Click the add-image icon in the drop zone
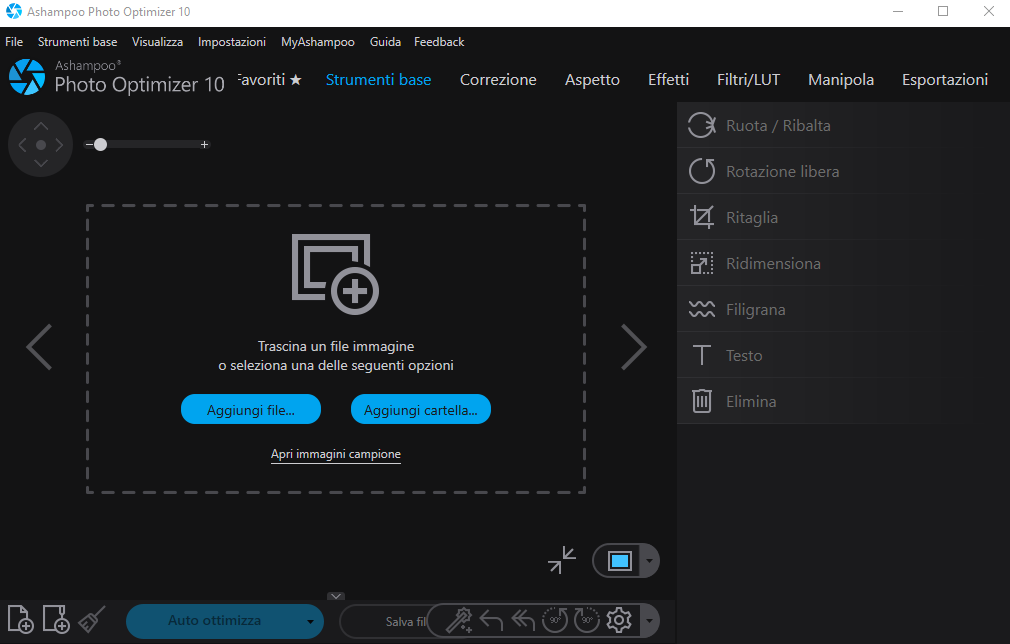Viewport: 1010px width, 644px height. coord(335,274)
